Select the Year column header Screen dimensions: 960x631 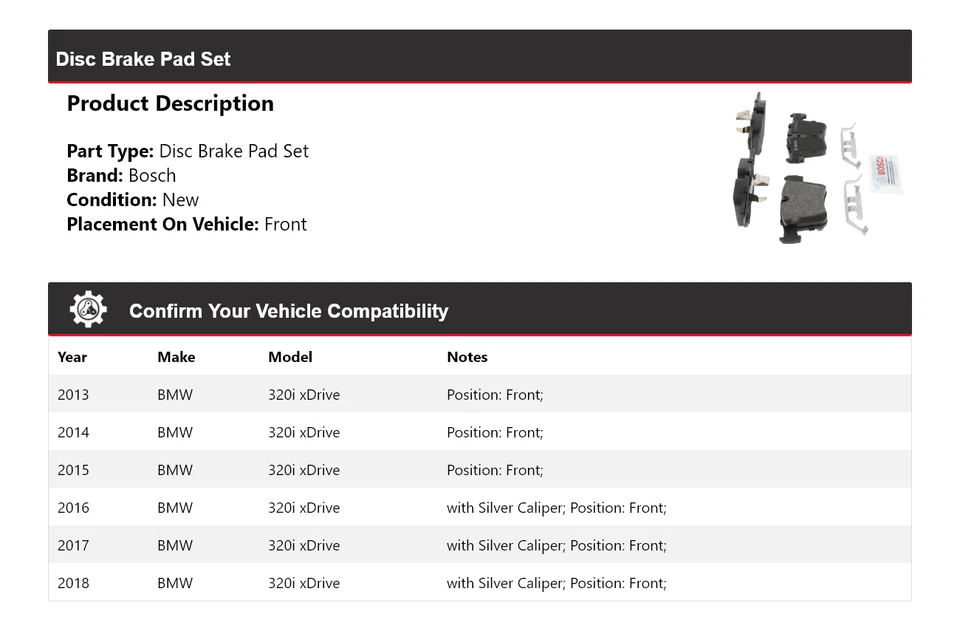click(x=72, y=357)
